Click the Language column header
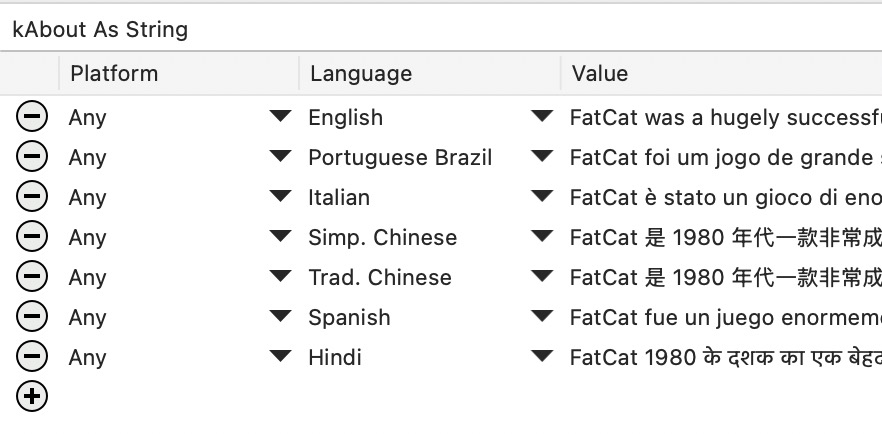This screenshot has width=882, height=436. point(430,73)
